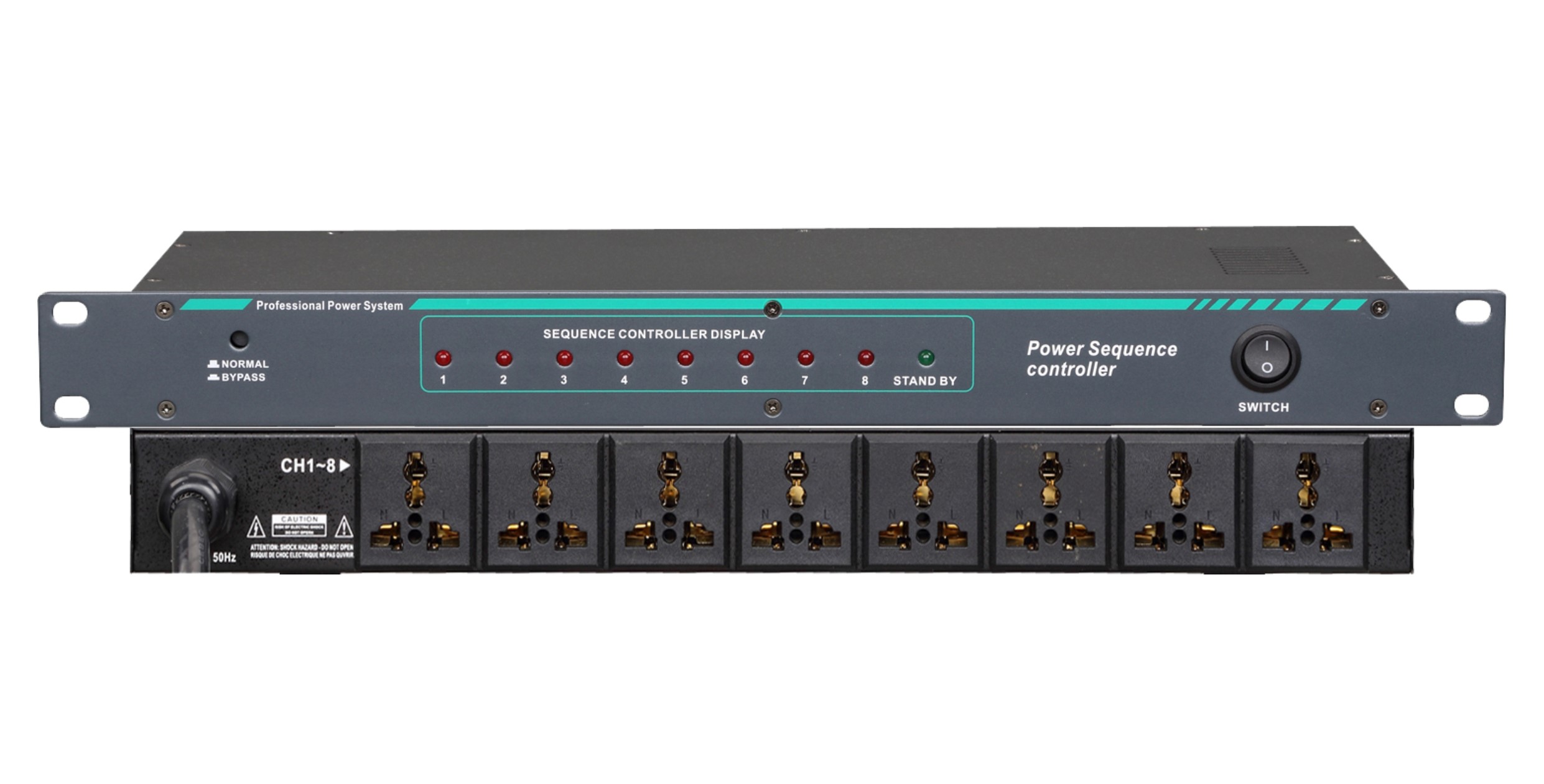Click the number '1' under the first LED
1544x784 pixels.
click(x=443, y=380)
